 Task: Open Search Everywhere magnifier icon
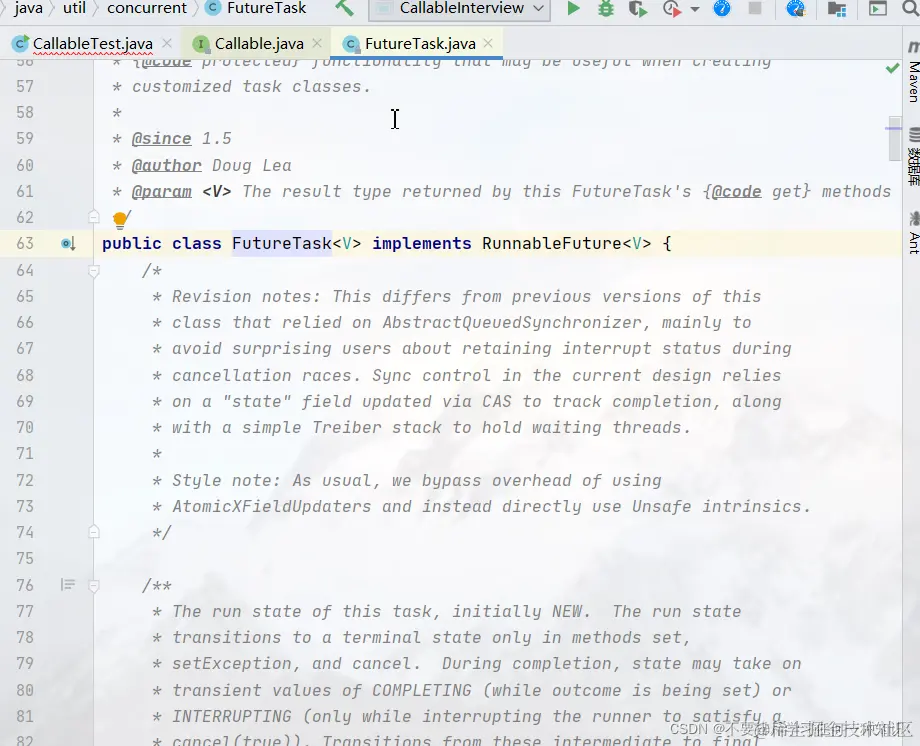point(910,8)
